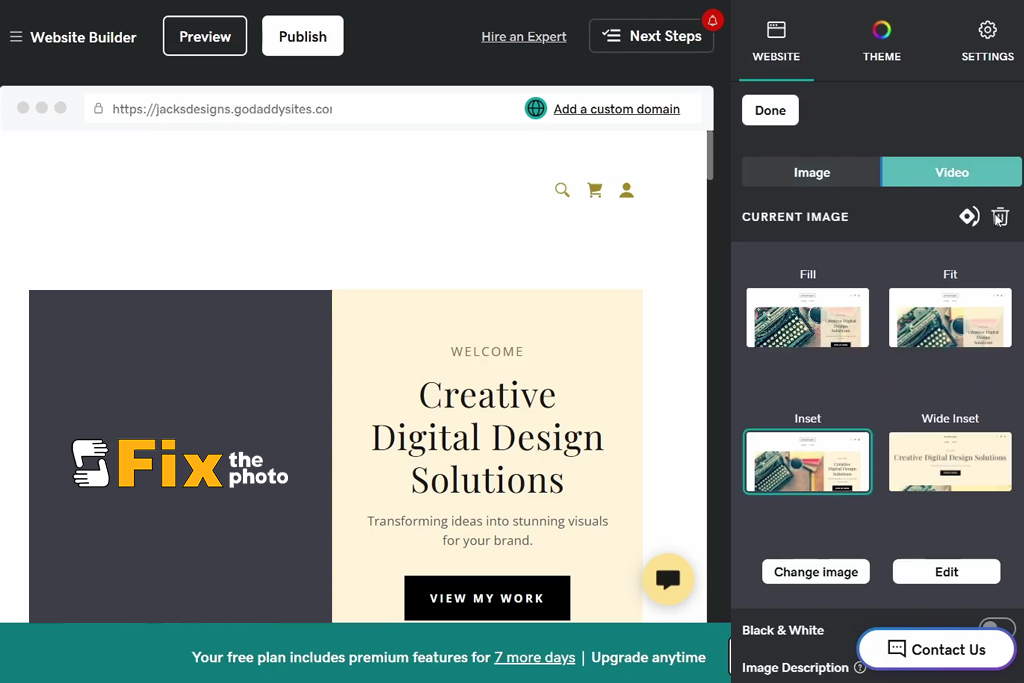
Task: Click the Transforming ideas into stunning visuals text
Action: coord(487,530)
